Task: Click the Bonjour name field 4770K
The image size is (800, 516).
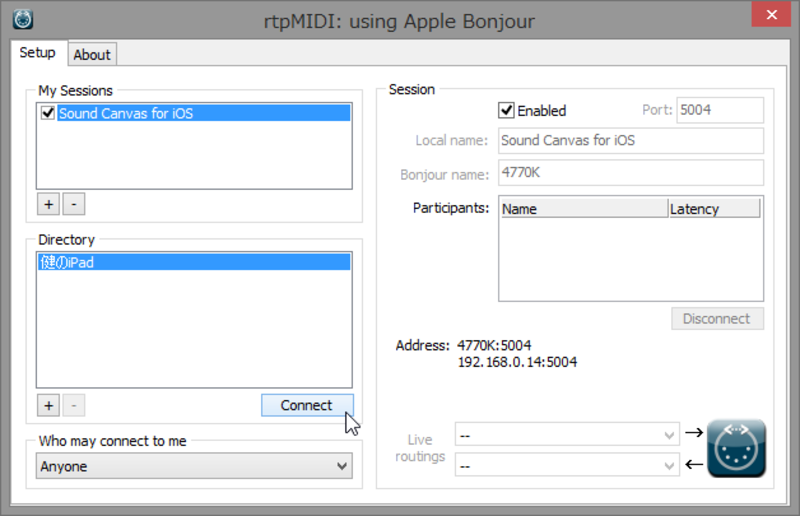Action: tap(631, 173)
